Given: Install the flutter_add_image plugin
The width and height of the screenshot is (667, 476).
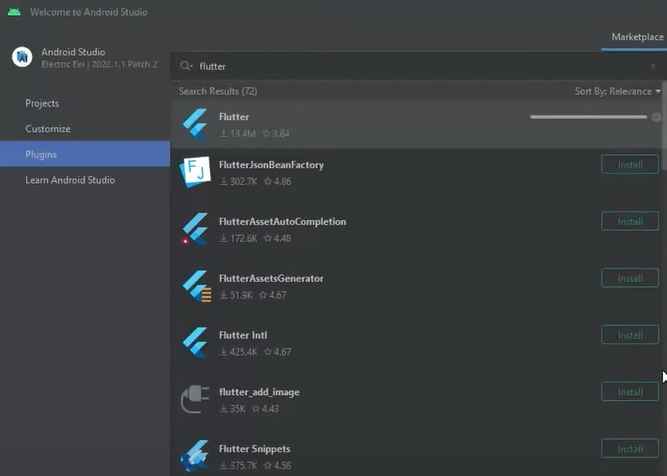Looking at the screenshot, I should [629, 392].
